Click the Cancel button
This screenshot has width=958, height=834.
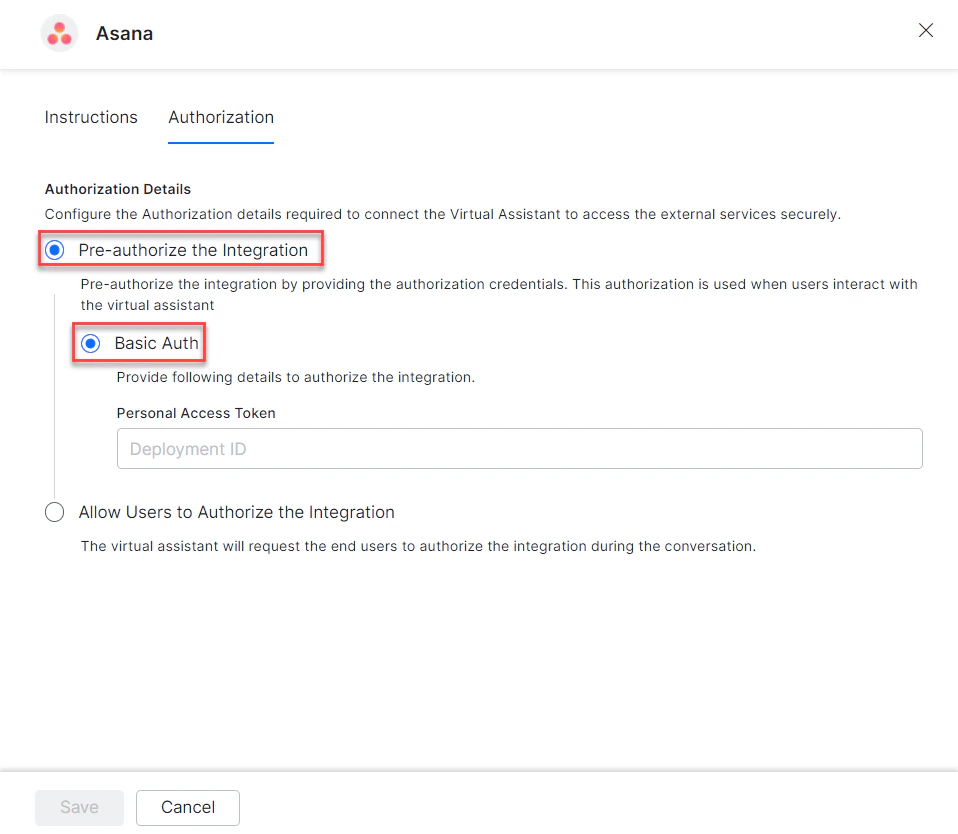point(187,807)
